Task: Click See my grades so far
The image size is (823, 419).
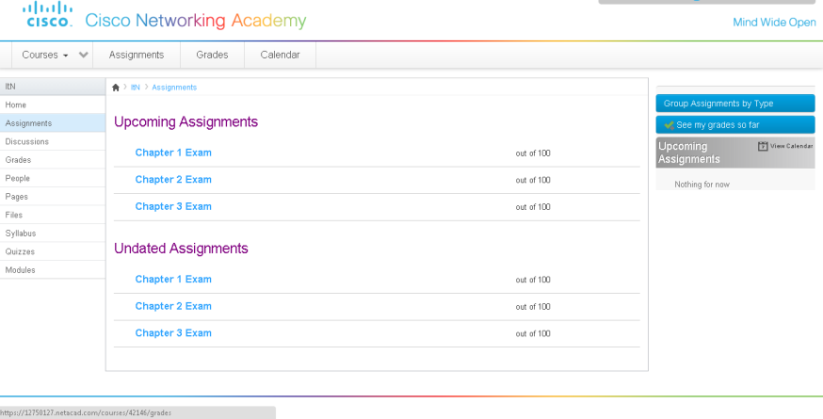Action: pyautogui.click(x=717, y=125)
